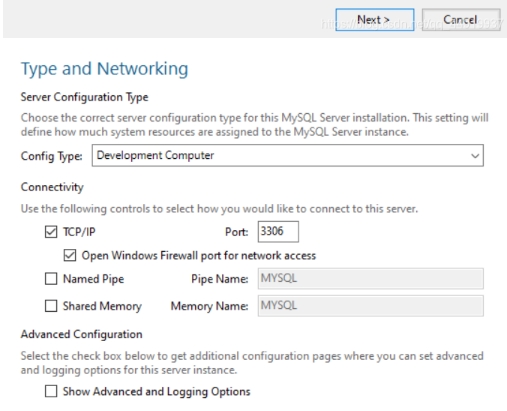Click the Server Configuration Type heading
This screenshot has height=411, width=507.
click(x=85, y=97)
